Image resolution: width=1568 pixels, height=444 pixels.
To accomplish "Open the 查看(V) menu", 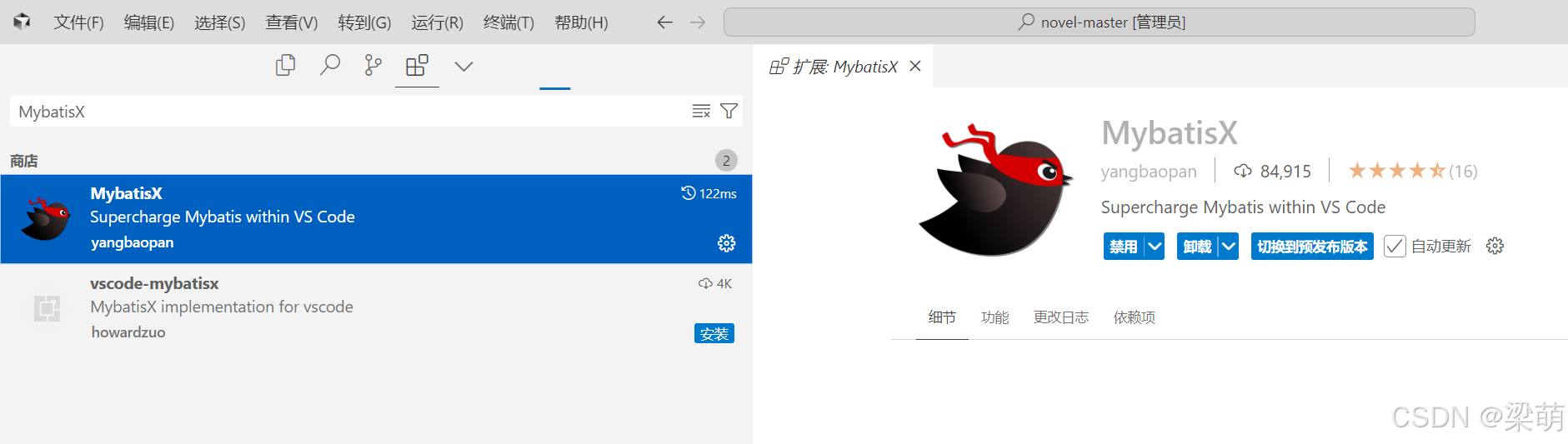I will coord(292,22).
